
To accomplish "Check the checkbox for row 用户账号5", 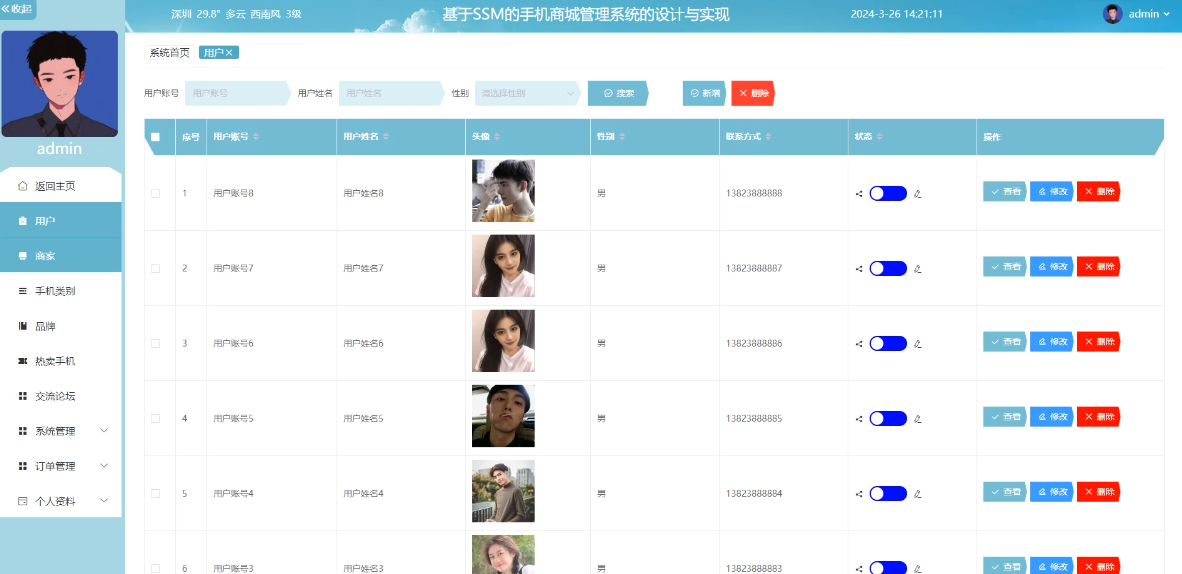I will 155,419.
